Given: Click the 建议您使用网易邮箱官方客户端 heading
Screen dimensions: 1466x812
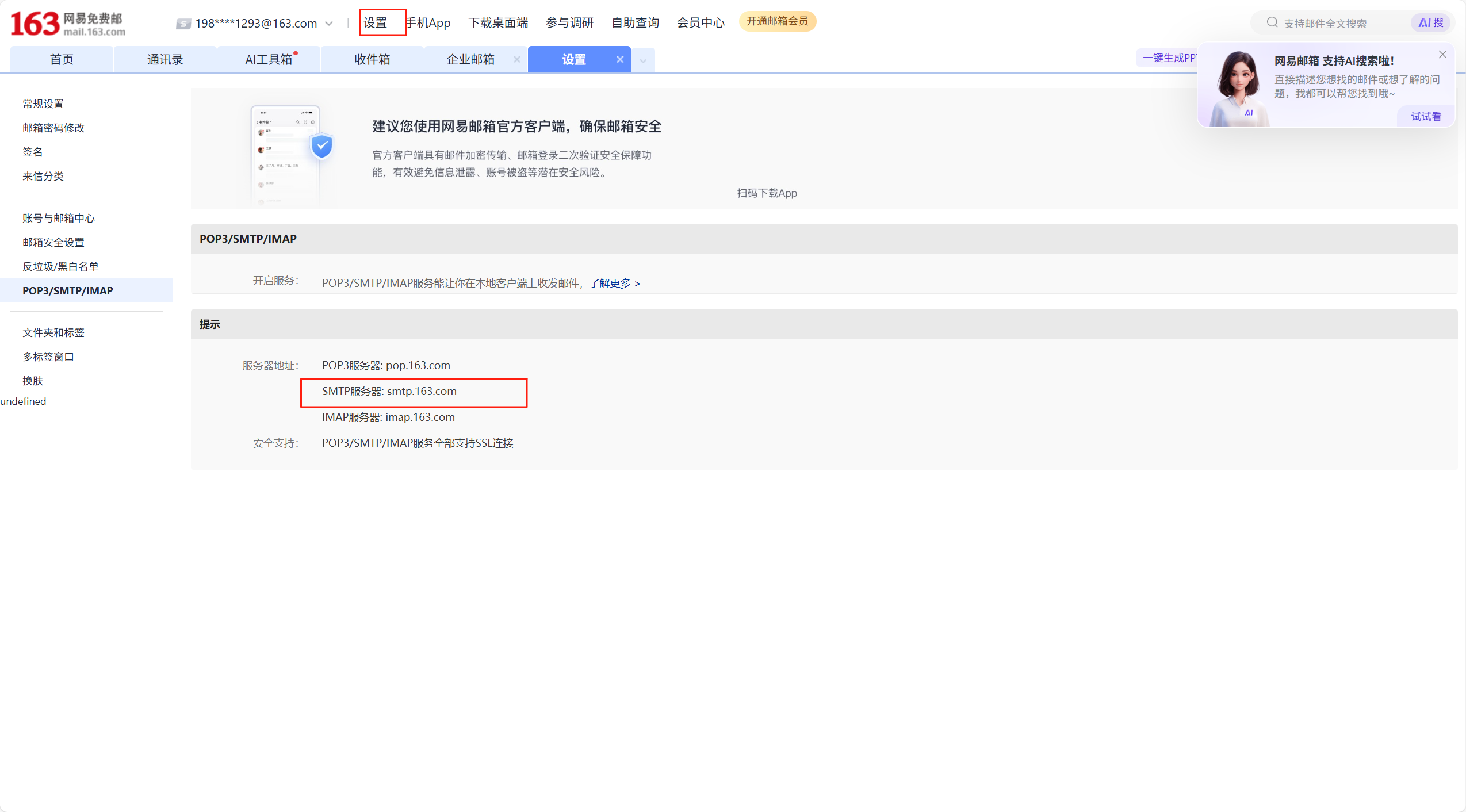Looking at the screenshot, I should point(516,127).
